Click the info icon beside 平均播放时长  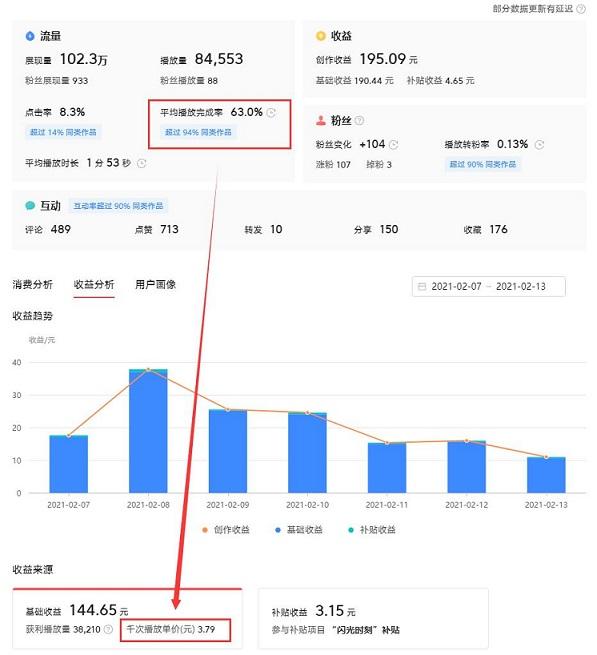click(142, 163)
